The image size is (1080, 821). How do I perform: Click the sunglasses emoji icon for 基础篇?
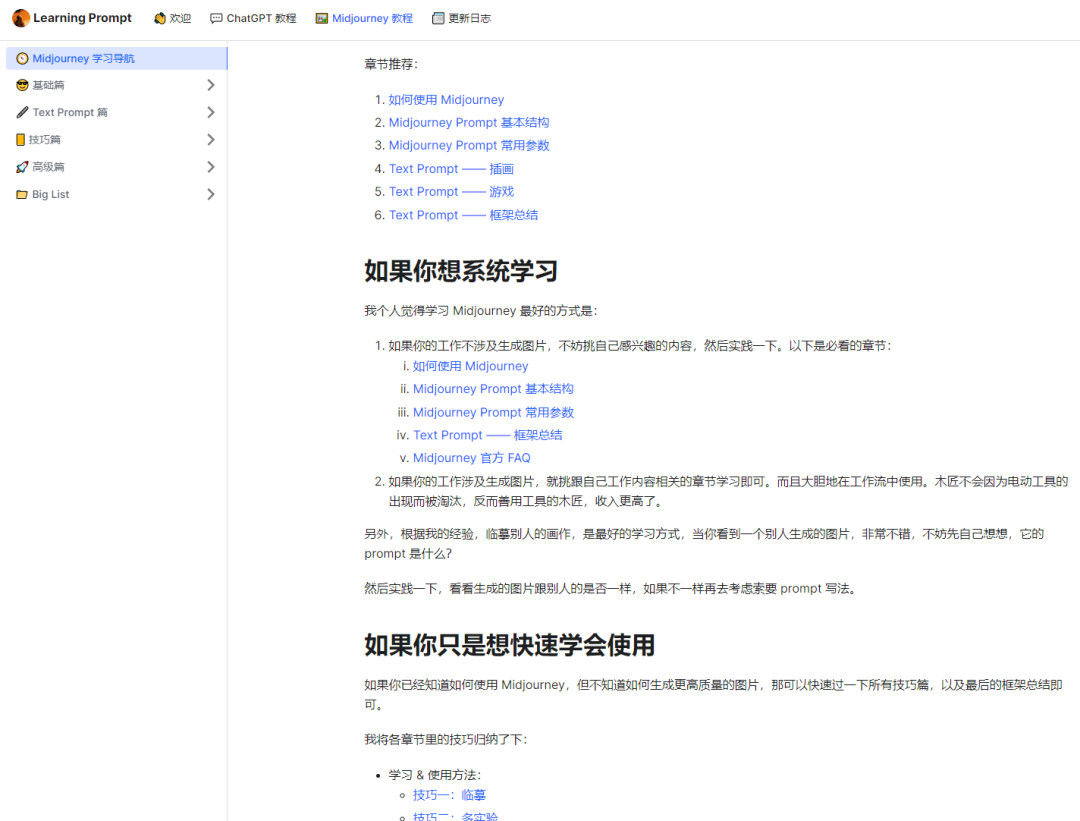point(22,85)
